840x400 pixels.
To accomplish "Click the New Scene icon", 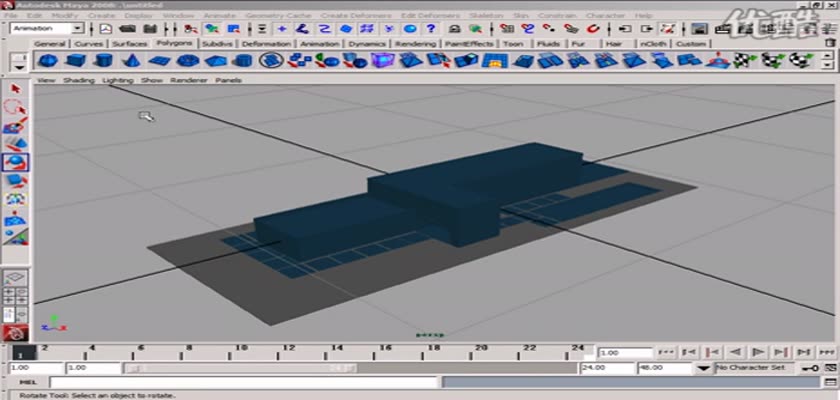I will click(x=106, y=29).
